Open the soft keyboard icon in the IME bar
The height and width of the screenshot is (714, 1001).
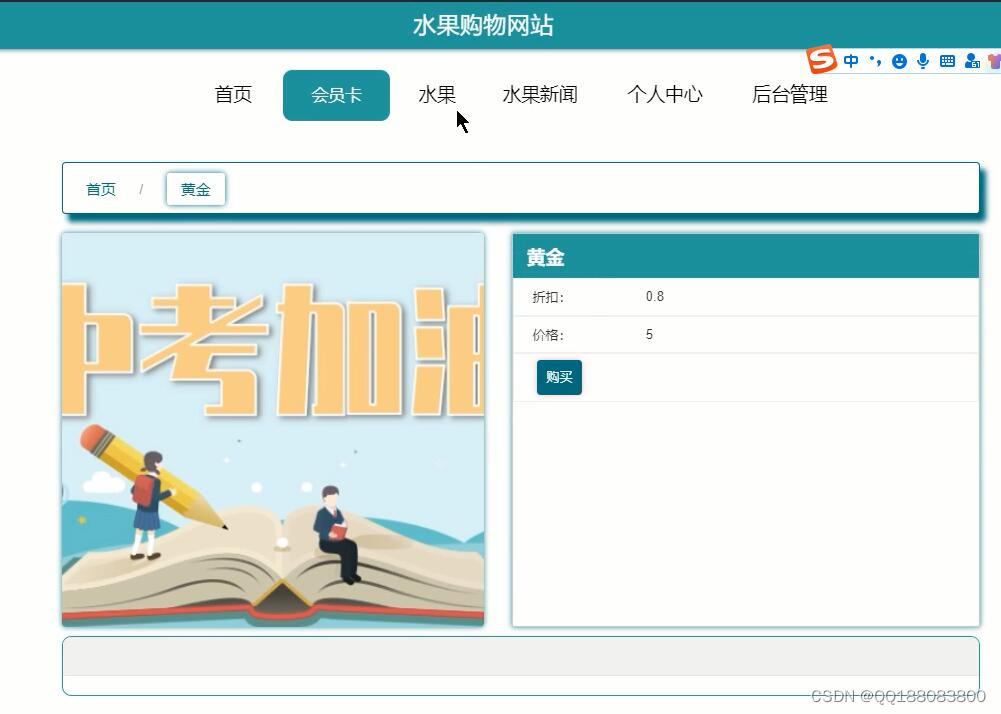[x=947, y=61]
